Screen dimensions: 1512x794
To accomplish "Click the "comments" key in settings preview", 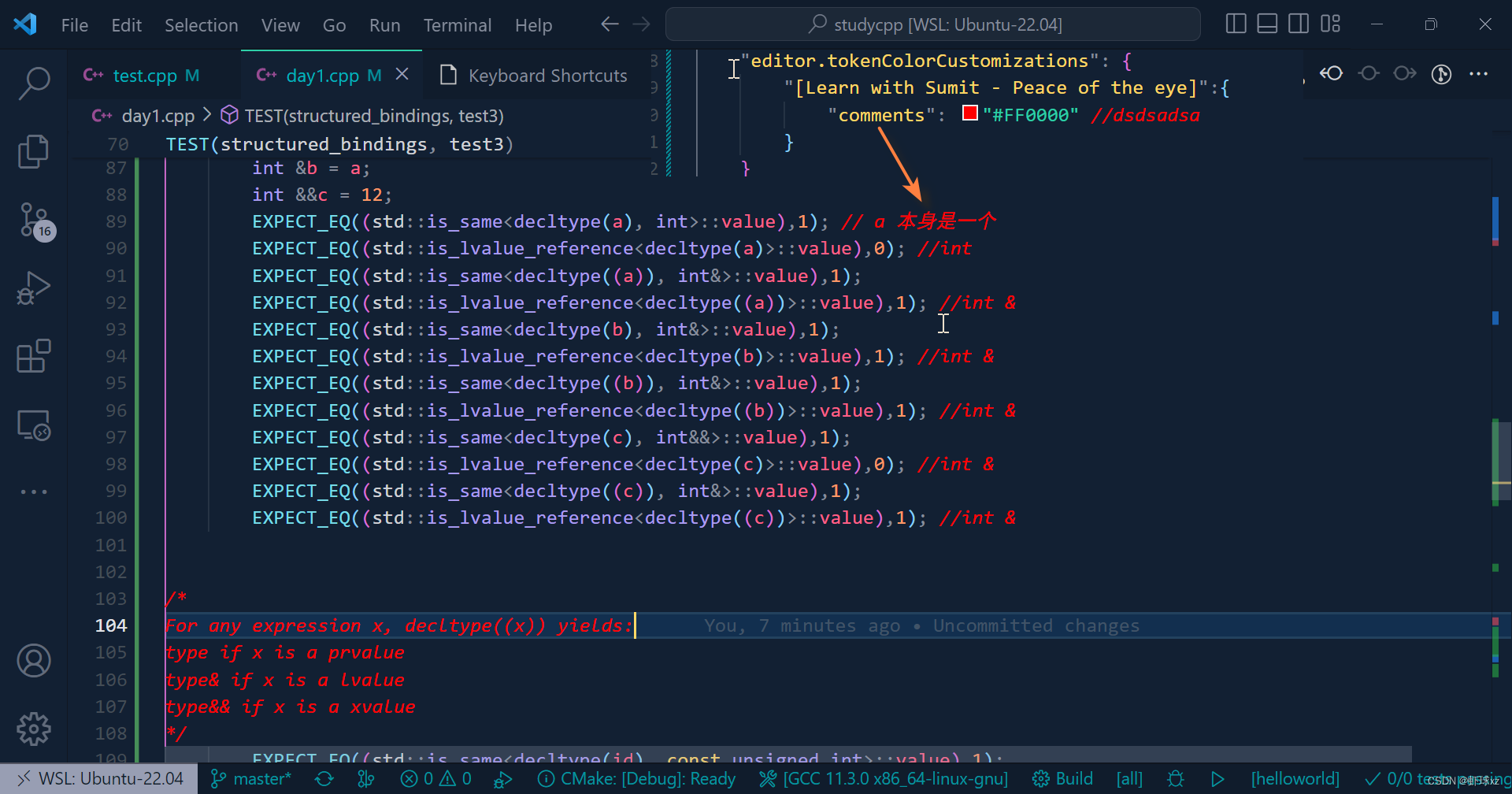I will pyautogui.click(x=880, y=115).
